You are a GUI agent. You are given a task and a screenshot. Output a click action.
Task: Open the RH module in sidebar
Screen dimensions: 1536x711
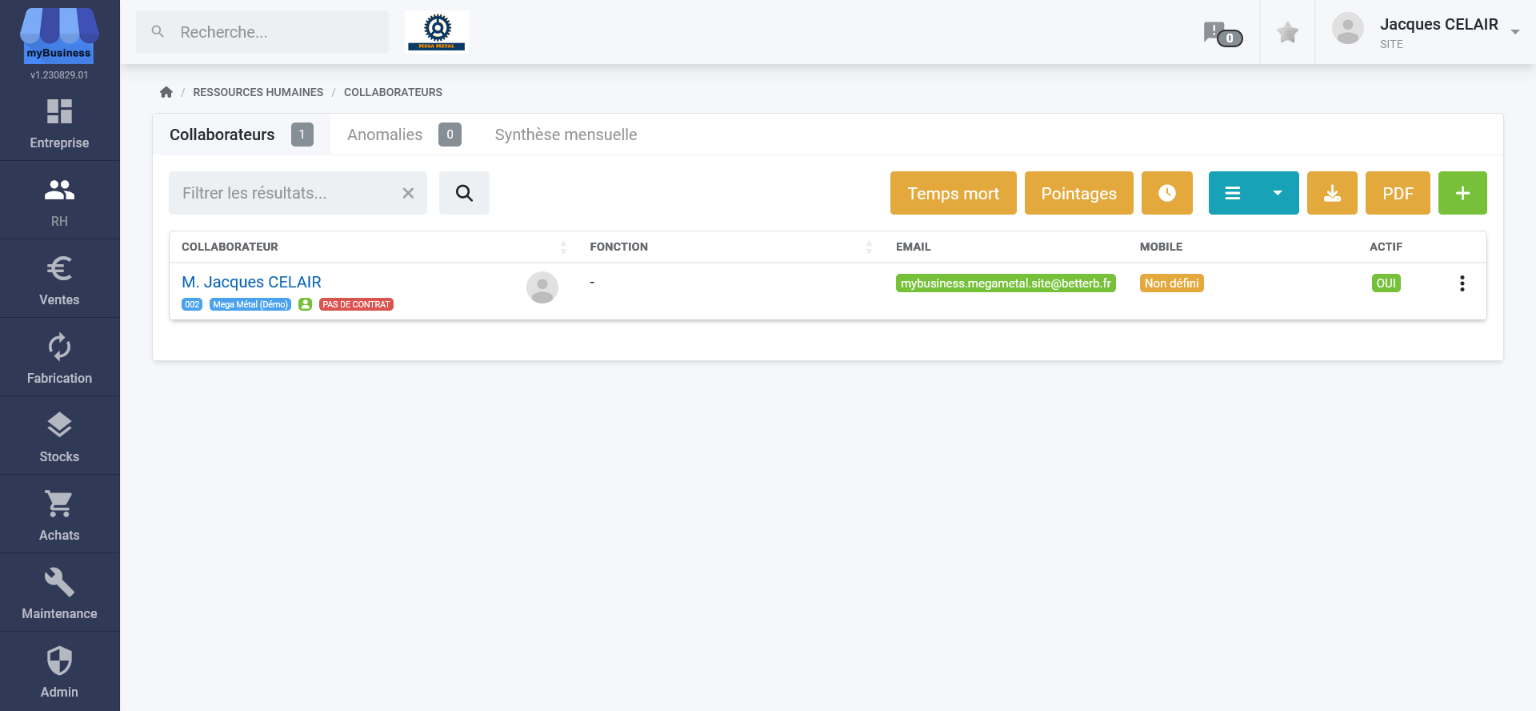tap(59, 201)
